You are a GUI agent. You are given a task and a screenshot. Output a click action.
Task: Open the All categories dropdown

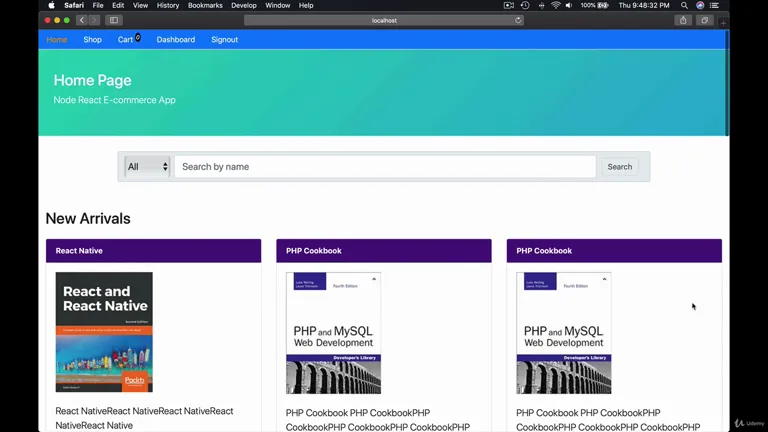(x=147, y=167)
